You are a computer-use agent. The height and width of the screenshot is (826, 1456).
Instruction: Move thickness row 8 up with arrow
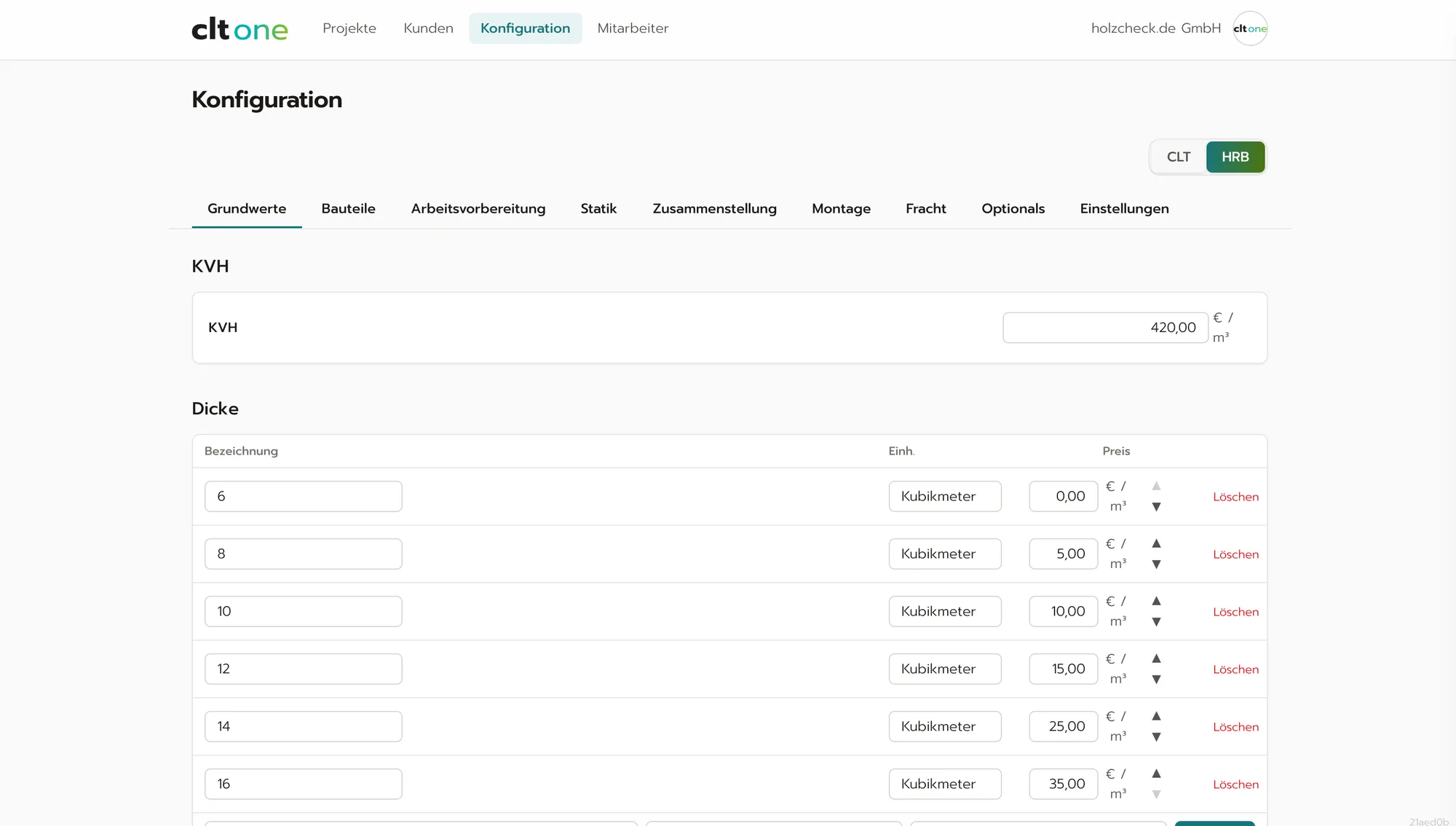pos(1156,543)
